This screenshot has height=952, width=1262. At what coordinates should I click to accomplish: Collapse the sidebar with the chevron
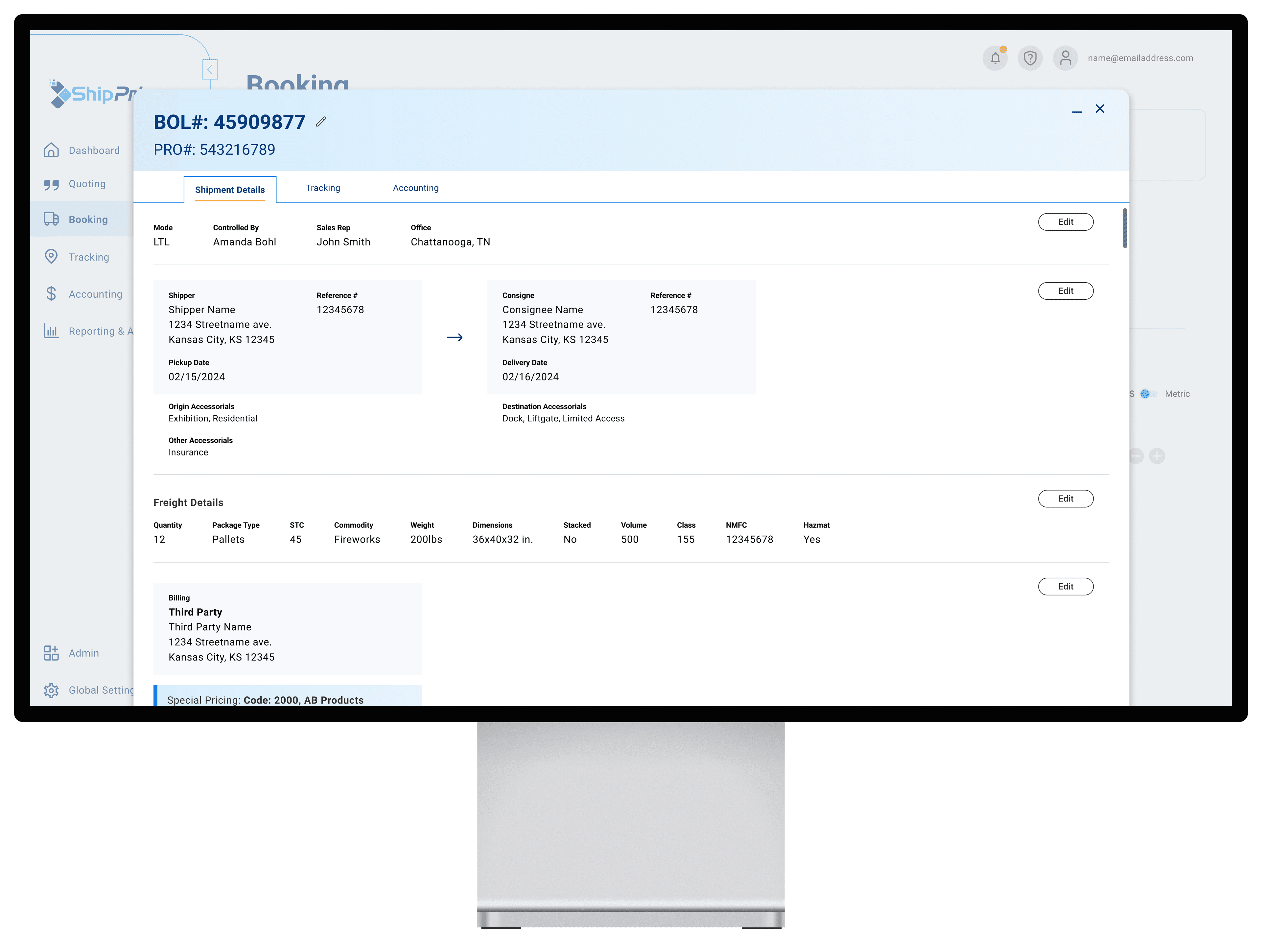point(210,70)
